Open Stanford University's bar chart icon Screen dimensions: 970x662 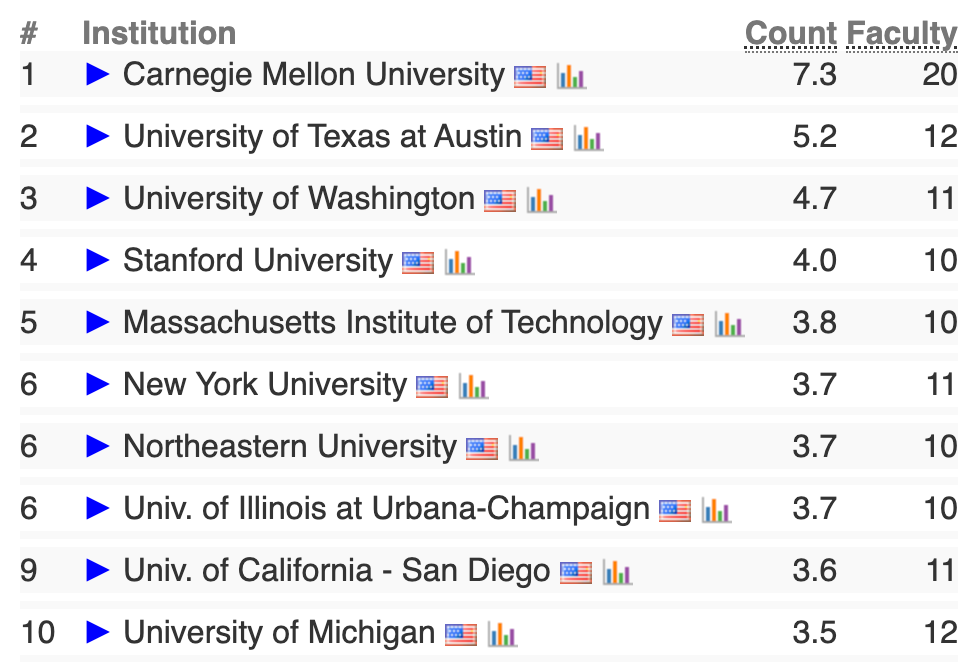click(x=459, y=262)
